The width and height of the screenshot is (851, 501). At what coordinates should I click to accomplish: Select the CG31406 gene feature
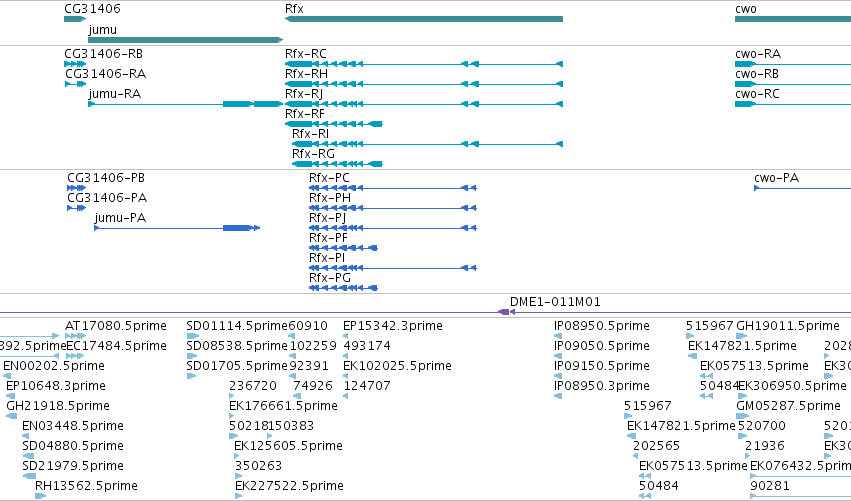[75, 19]
